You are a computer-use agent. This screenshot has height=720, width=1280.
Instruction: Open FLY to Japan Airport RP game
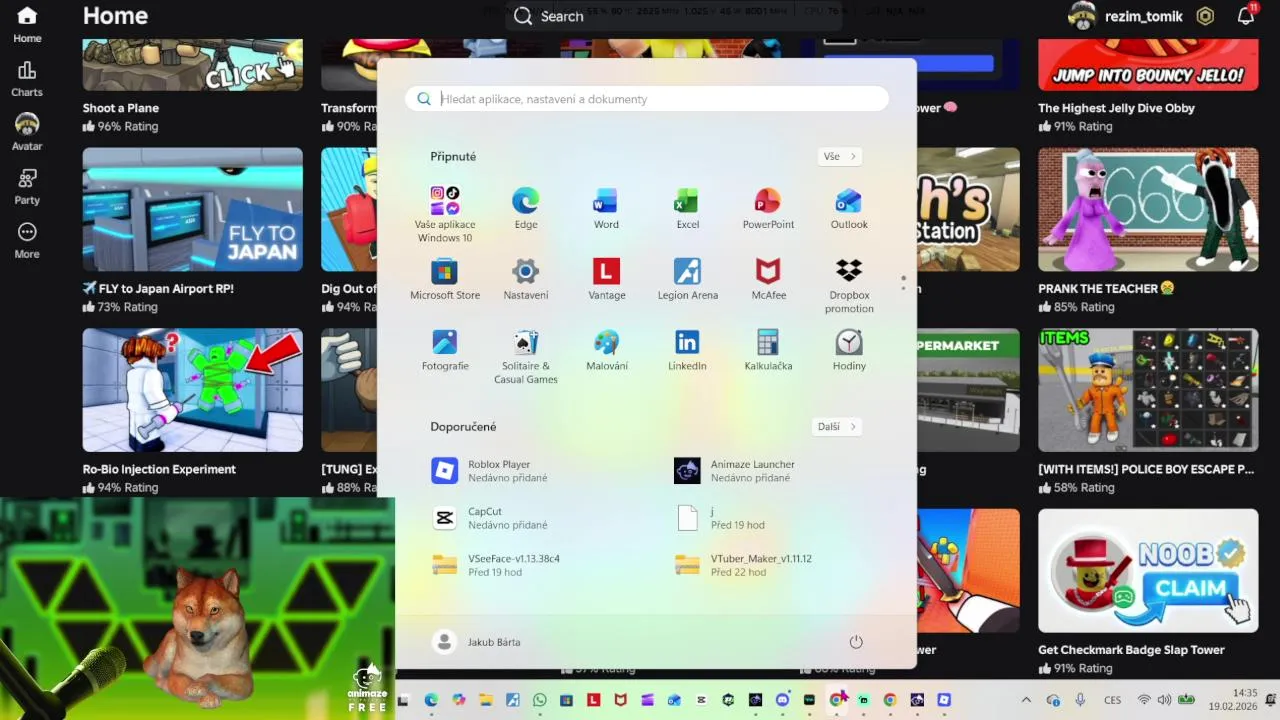click(x=192, y=209)
